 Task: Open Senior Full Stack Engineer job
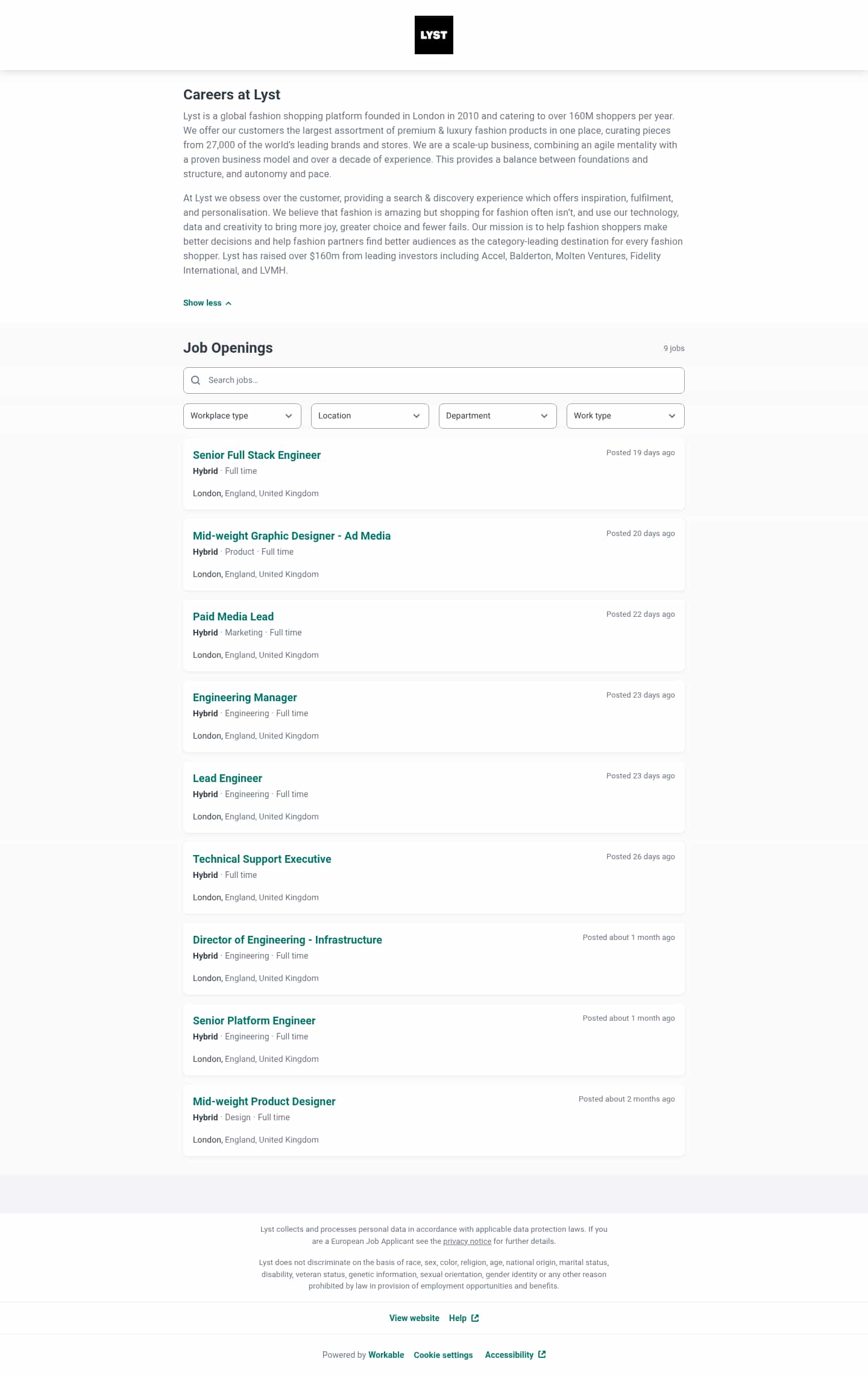tap(257, 455)
